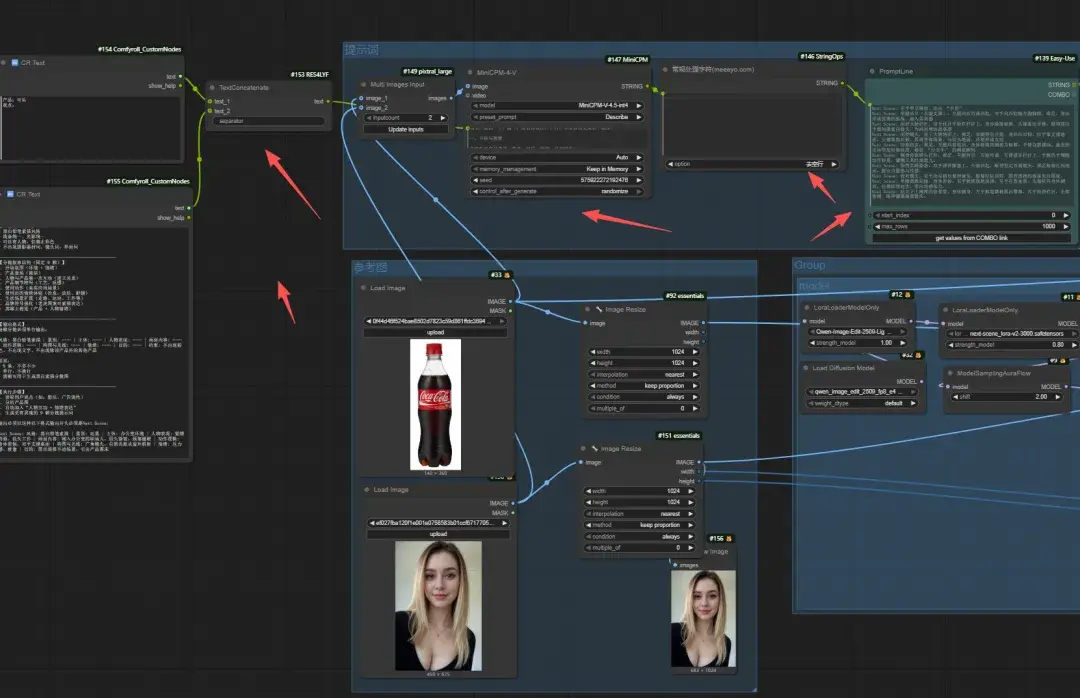Increase the seed value in MiniCPM-4-V
The height and width of the screenshot is (698, 1080).
point(638,180)
